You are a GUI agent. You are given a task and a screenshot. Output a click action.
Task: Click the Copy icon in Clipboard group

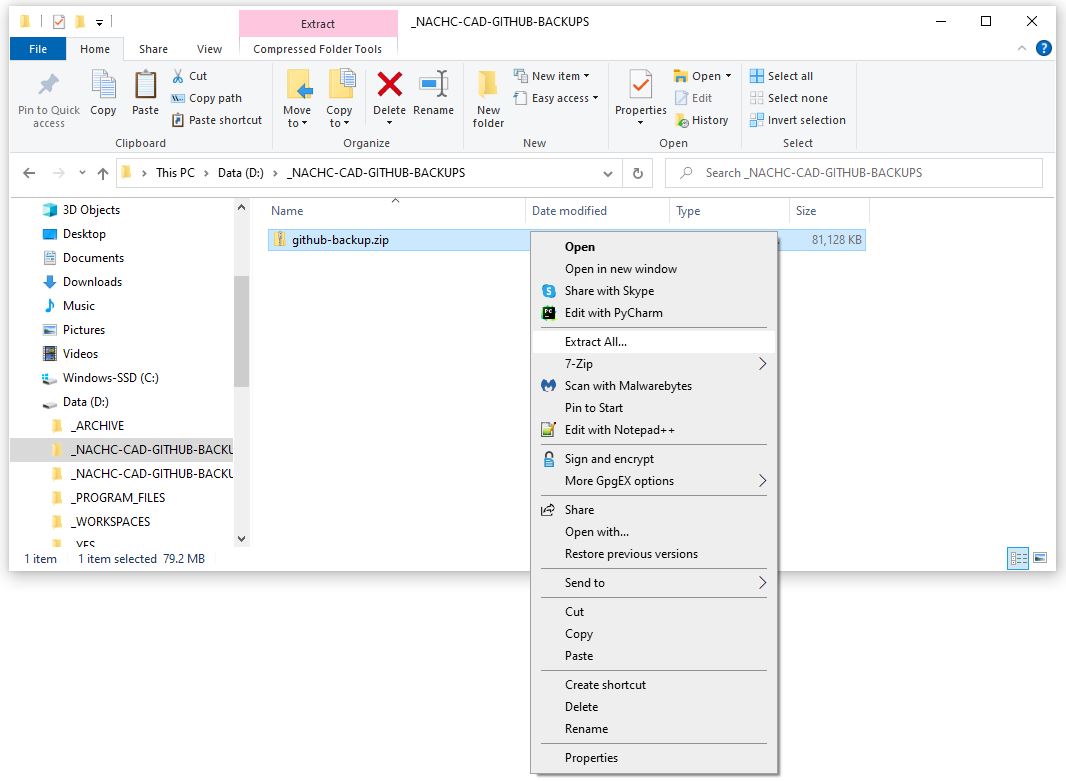pos(103,85)
